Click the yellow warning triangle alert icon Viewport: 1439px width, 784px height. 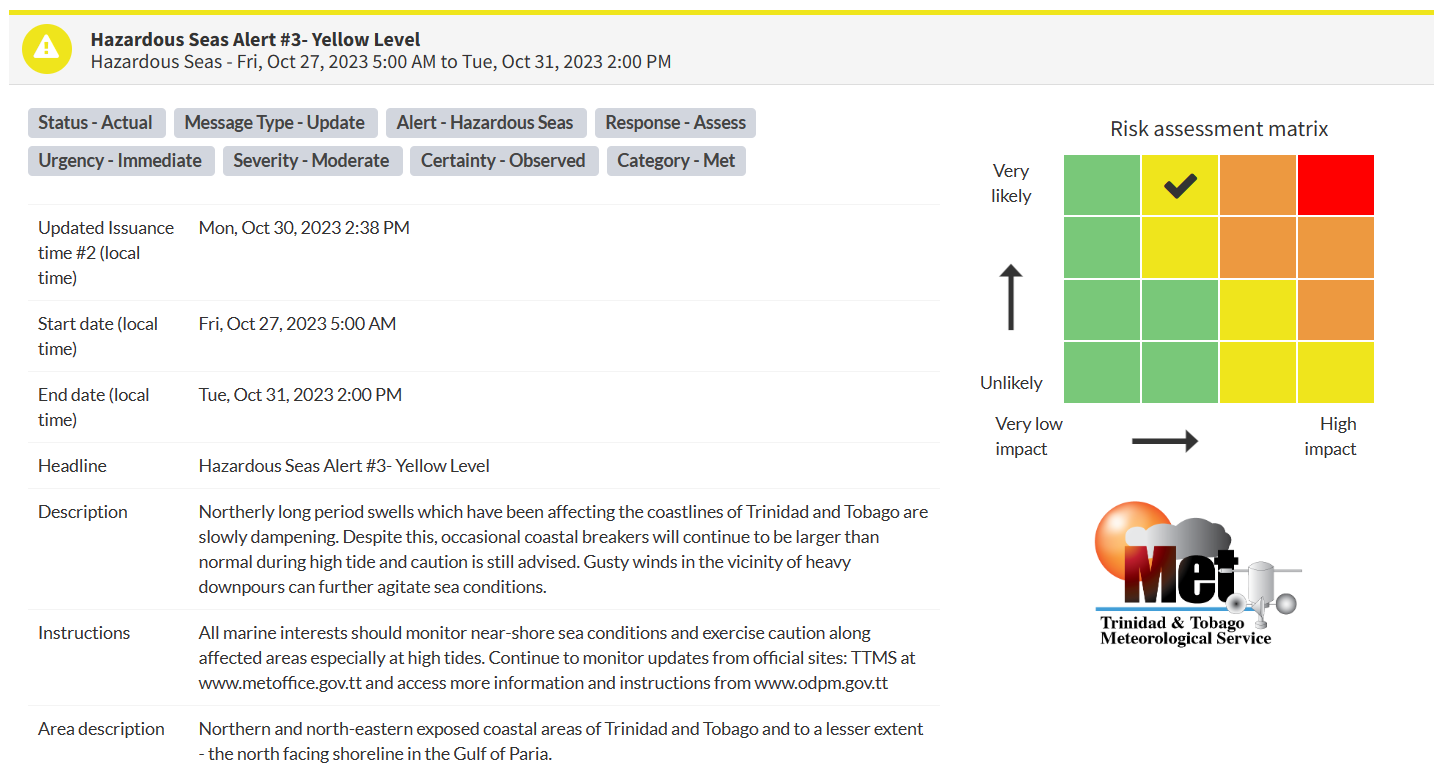click(47, 49)
